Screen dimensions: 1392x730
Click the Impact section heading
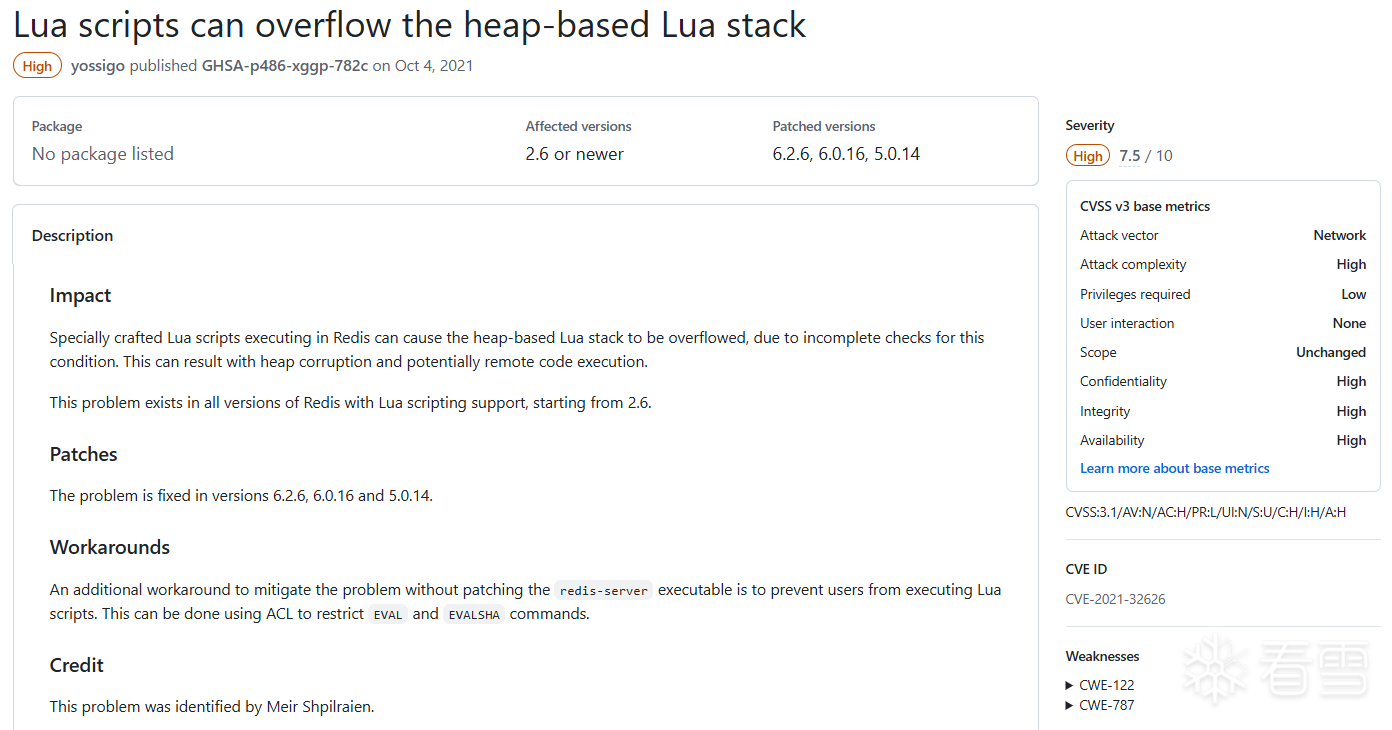coord(80,296)
